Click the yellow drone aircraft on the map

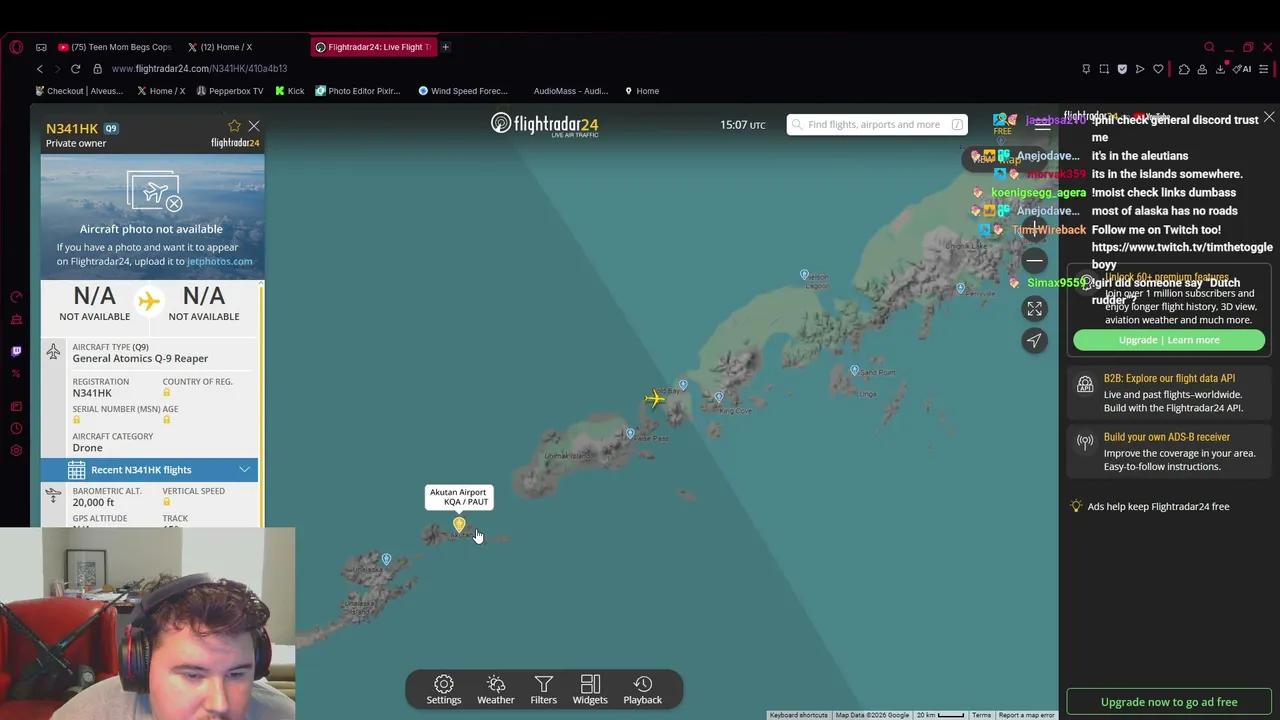coord(654,399)
